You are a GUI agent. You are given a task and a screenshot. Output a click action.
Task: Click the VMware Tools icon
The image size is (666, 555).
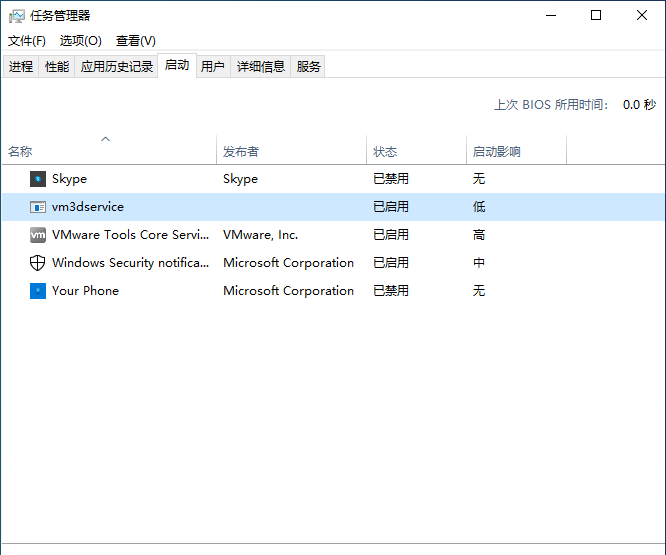(38, 235)
